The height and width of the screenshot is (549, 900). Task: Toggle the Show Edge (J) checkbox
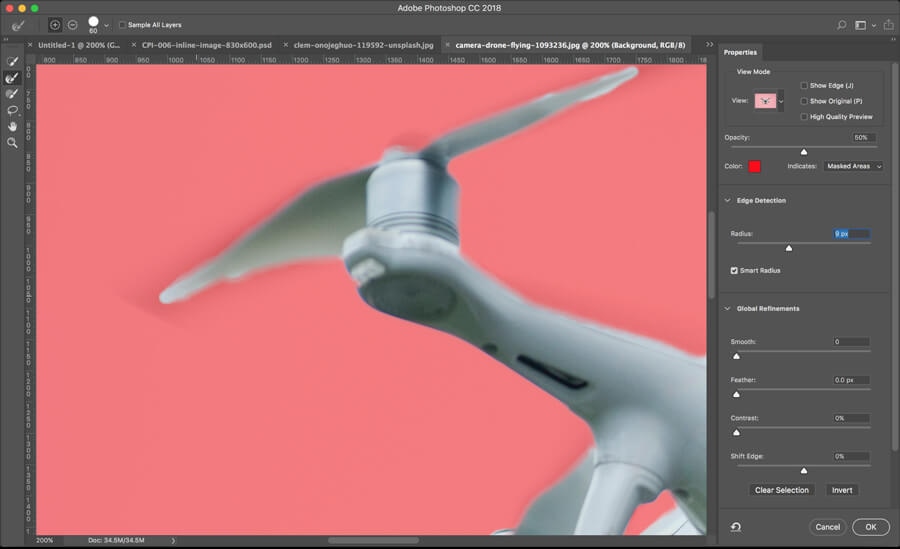tap(805, 86)
